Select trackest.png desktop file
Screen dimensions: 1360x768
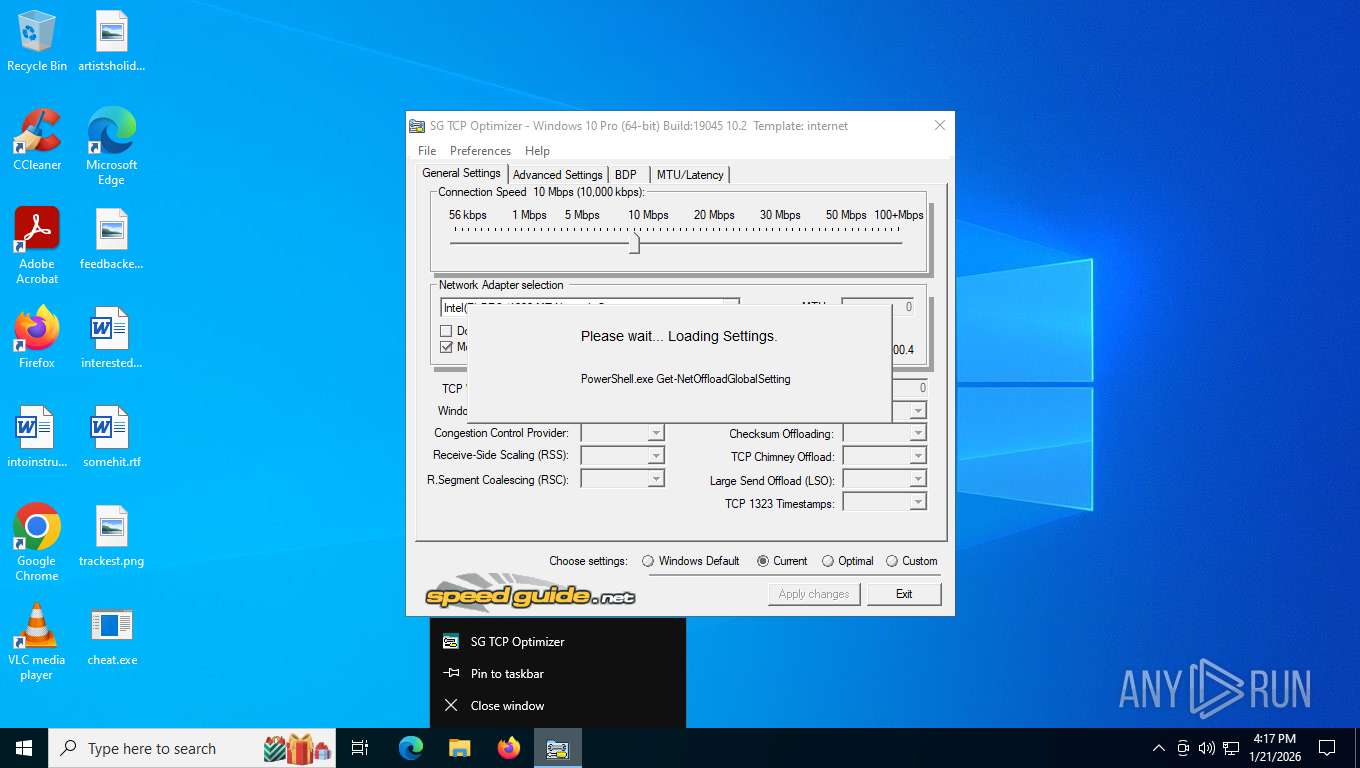111,536
